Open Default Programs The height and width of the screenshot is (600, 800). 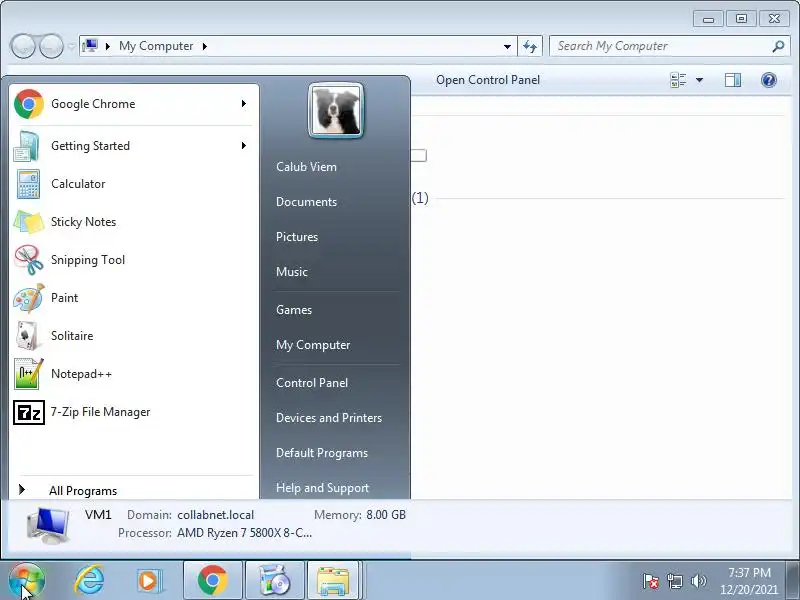pos(321,453)
